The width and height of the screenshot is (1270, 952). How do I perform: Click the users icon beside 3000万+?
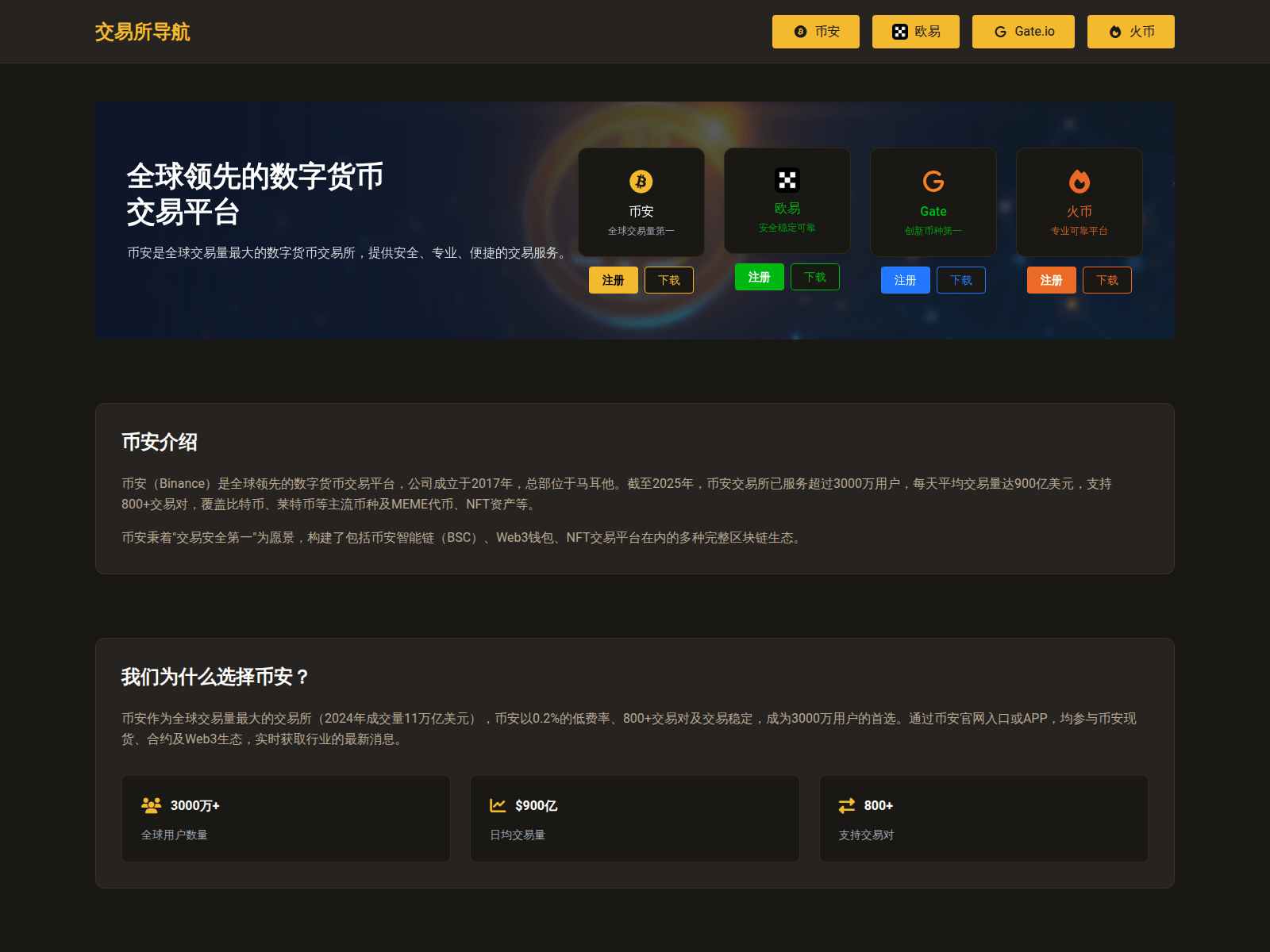151,805
